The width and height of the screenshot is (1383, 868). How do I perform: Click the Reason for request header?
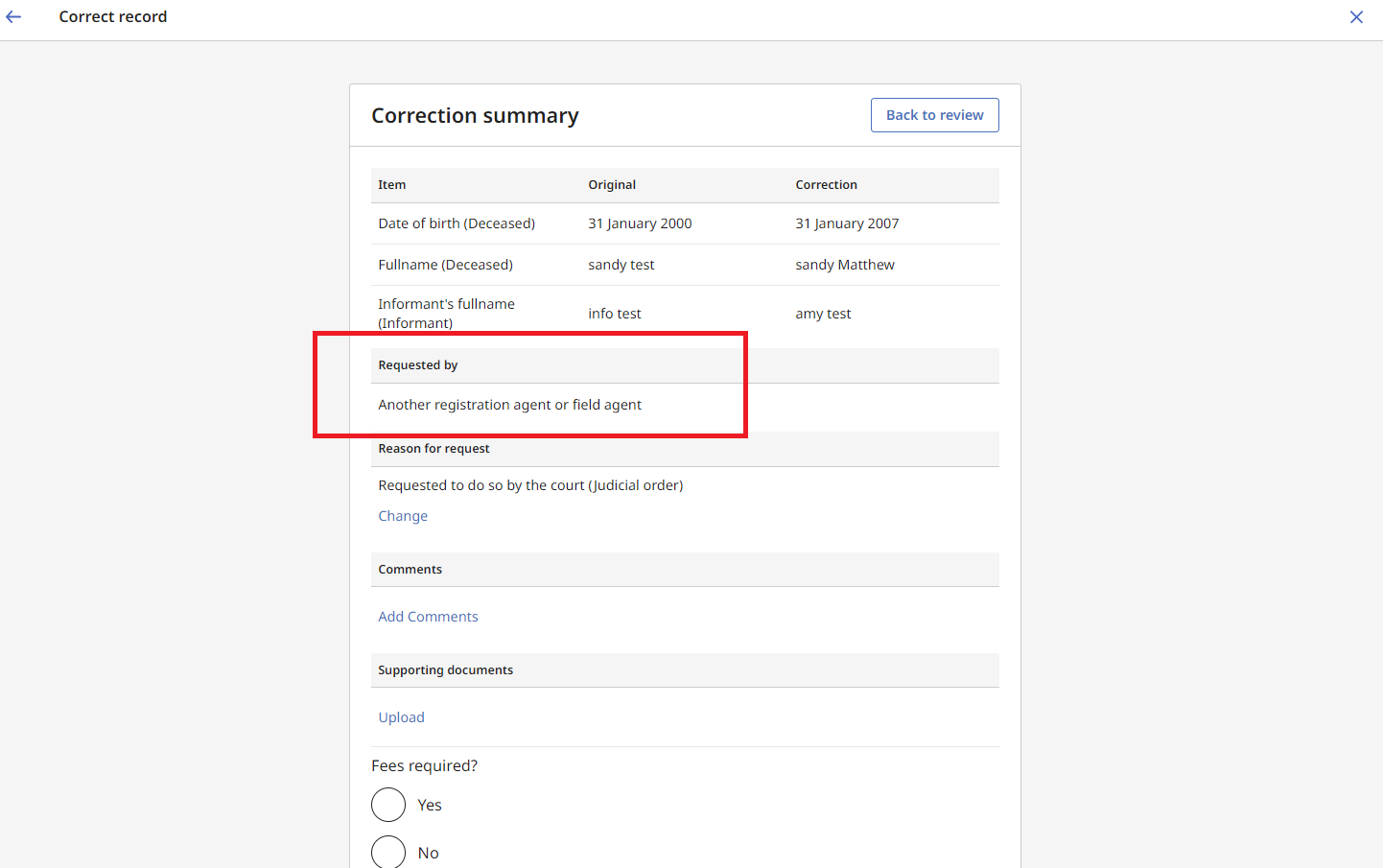click(x=434, y=448)
